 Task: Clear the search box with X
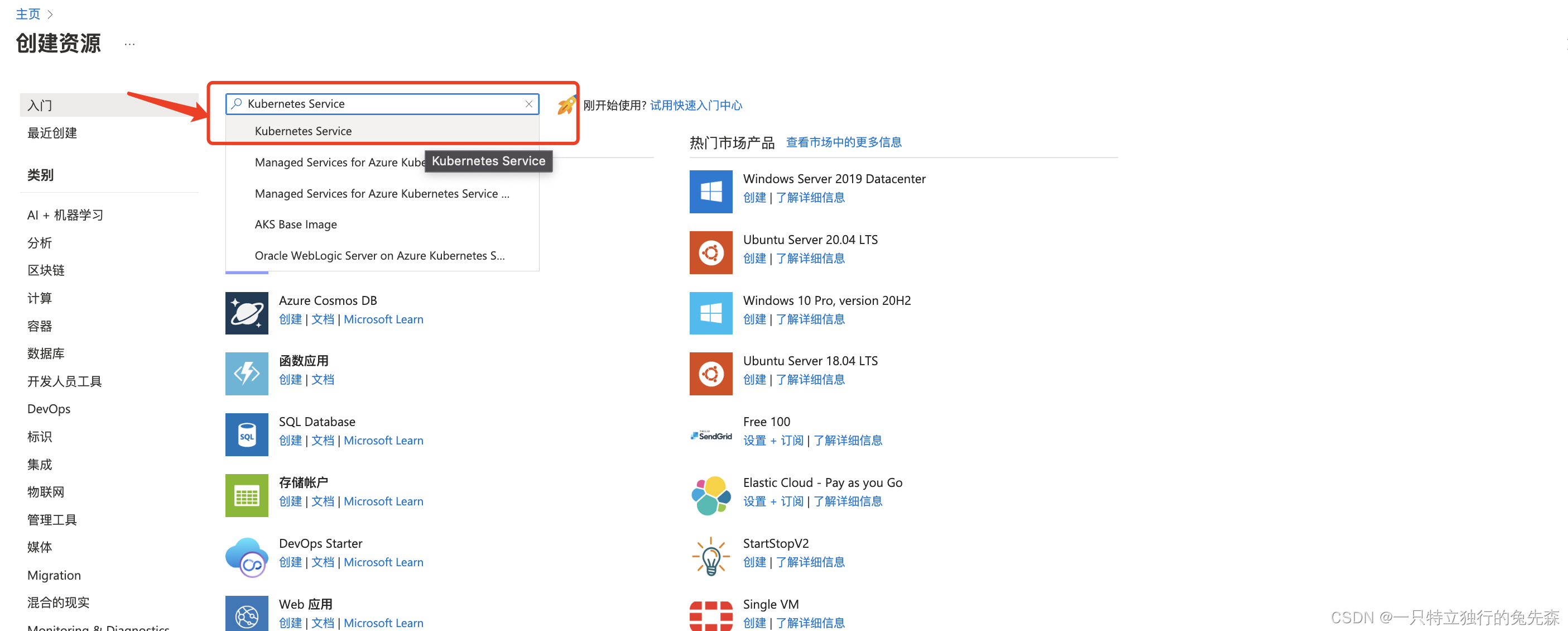click(529, 104)
